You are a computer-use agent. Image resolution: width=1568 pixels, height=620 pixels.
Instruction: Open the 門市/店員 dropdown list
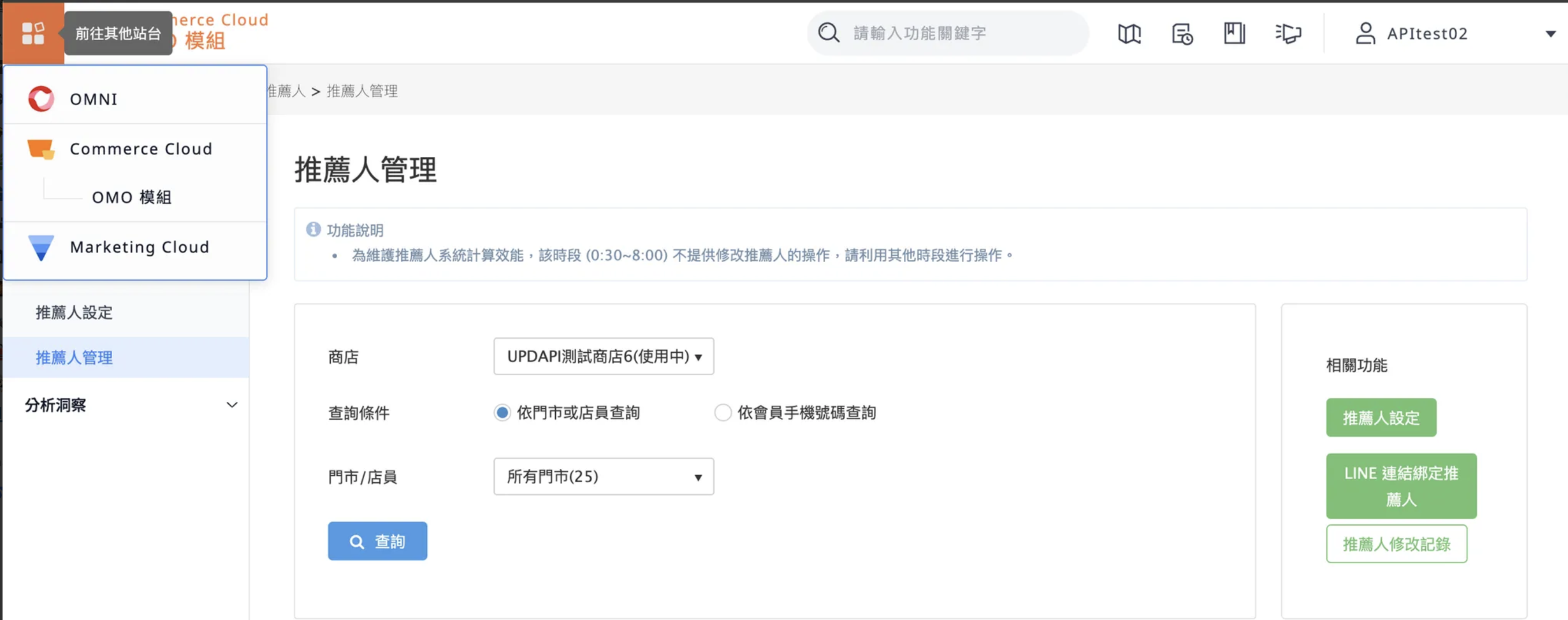click(603, 476)
